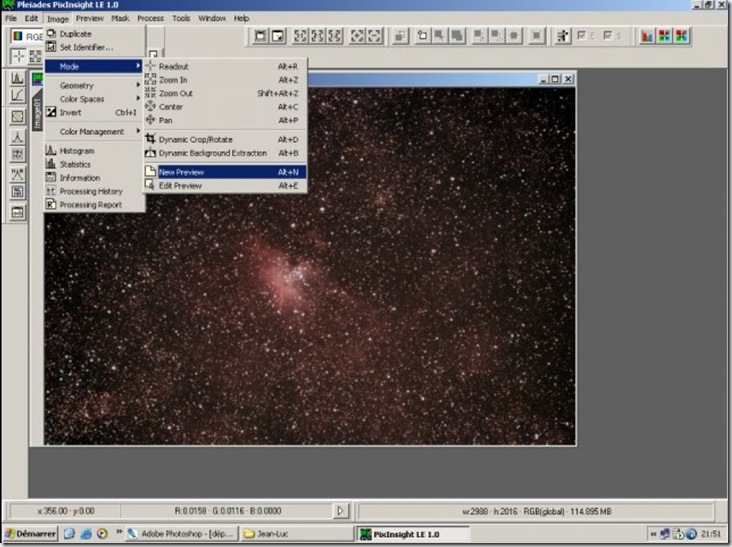Image resolution: width=732 pixels, height=547 pixels.
Task: Open Information from the Image menu
Action: click(95, 178)
